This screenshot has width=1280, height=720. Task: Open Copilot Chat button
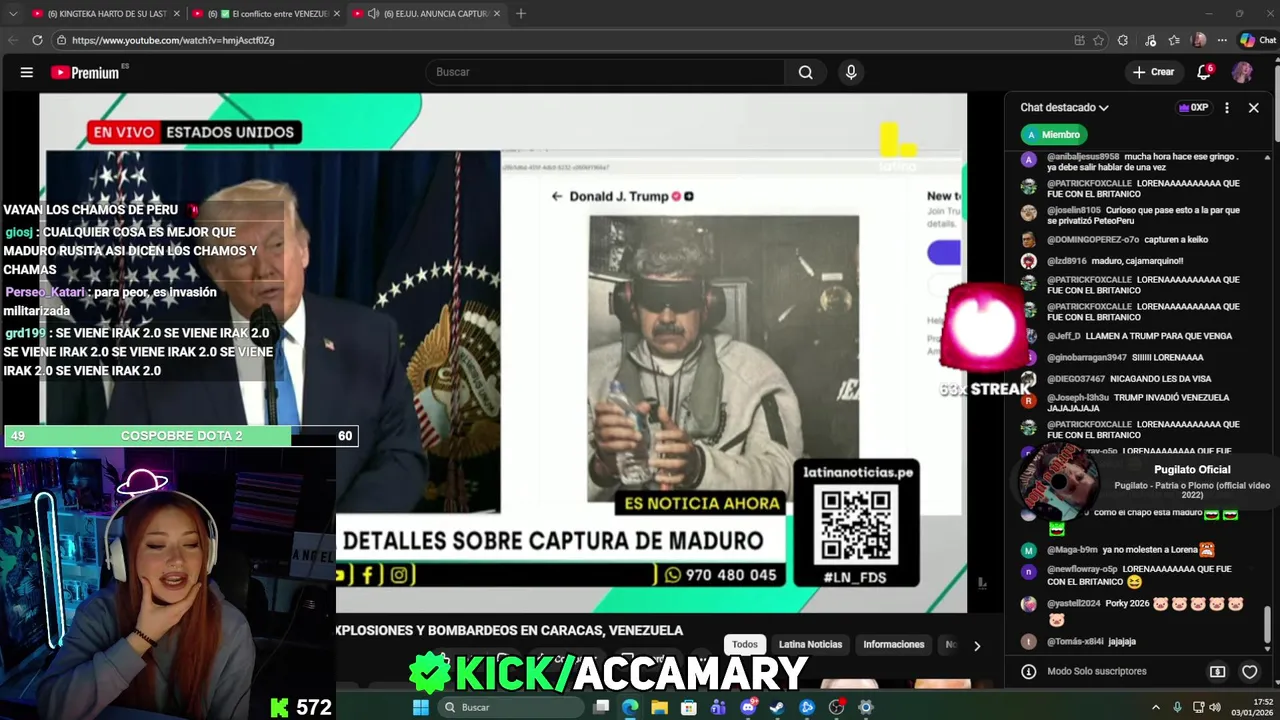tap(1257, 40)
